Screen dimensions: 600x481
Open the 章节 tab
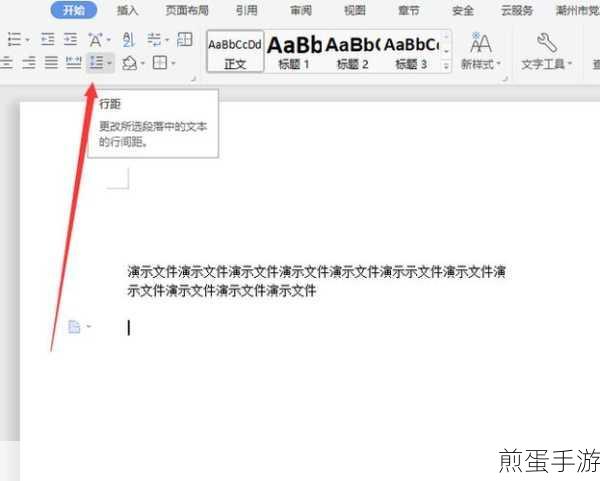point(409,10)
